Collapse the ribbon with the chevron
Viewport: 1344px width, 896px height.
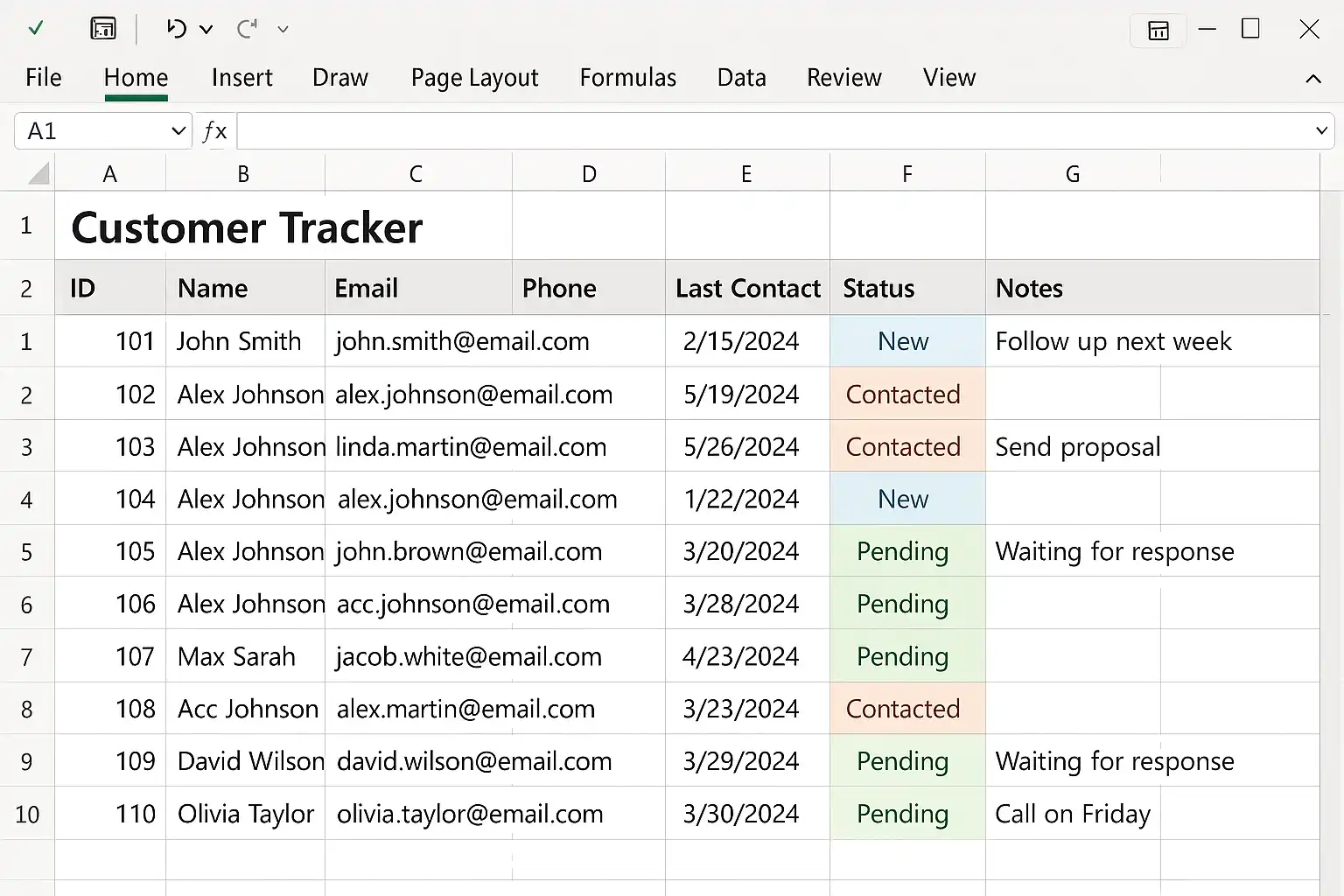tap(1312, 79)
